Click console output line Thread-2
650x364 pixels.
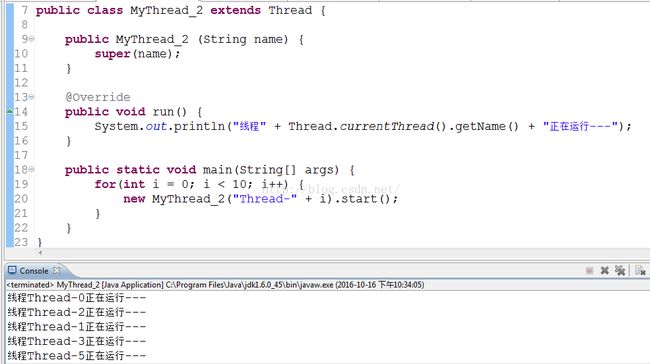click(77, 312)
